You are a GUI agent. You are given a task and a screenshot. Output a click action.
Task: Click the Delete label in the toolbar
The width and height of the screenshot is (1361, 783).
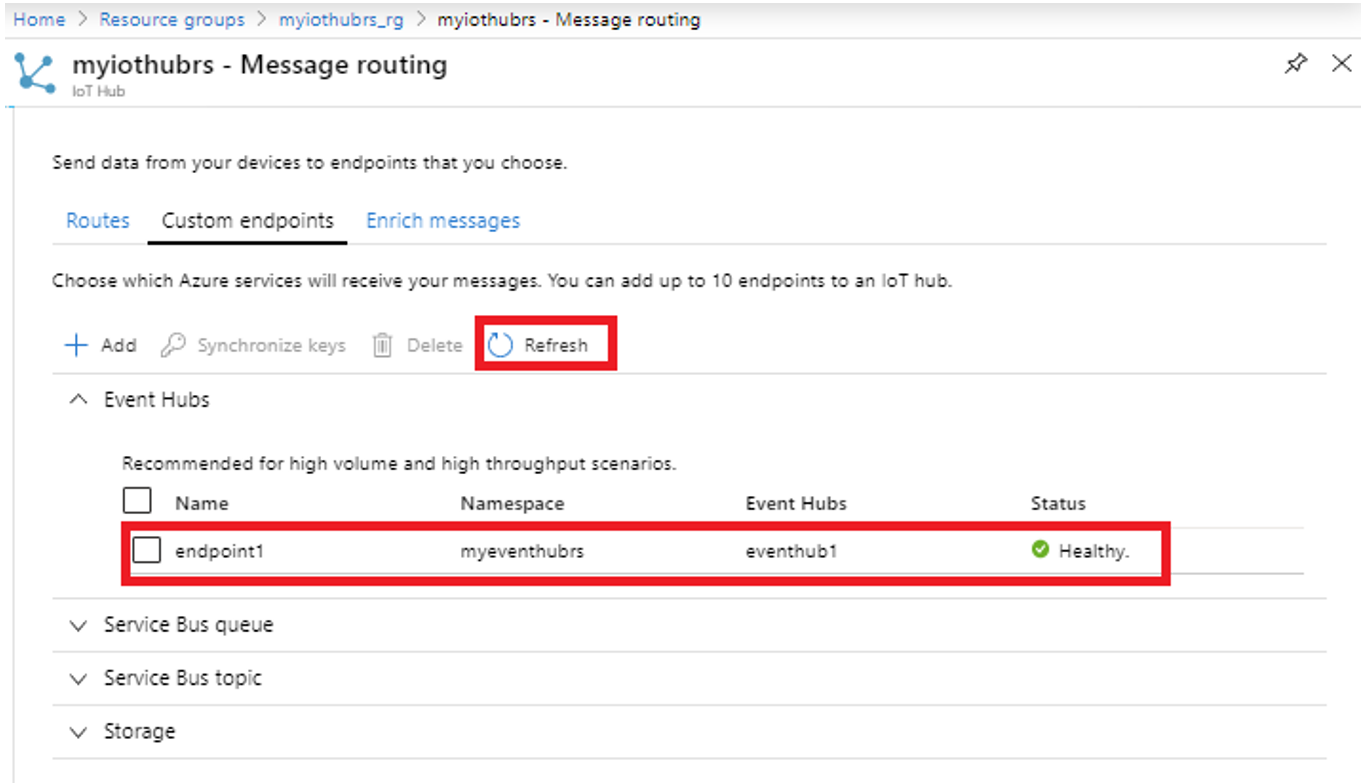pyautogui.click(x=434, y=345)
